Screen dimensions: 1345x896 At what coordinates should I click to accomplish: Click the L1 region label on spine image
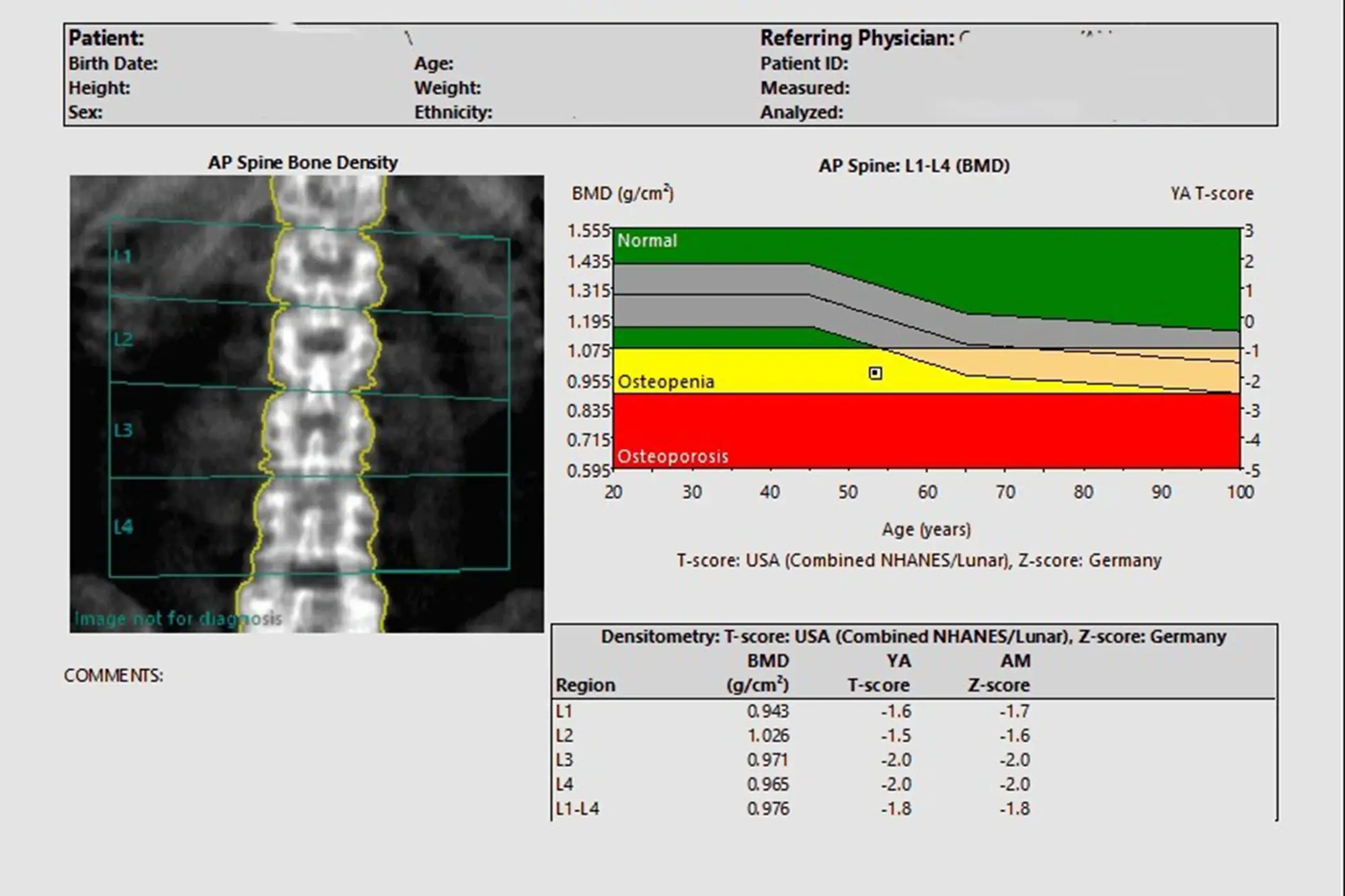click(x=122, y=256)
